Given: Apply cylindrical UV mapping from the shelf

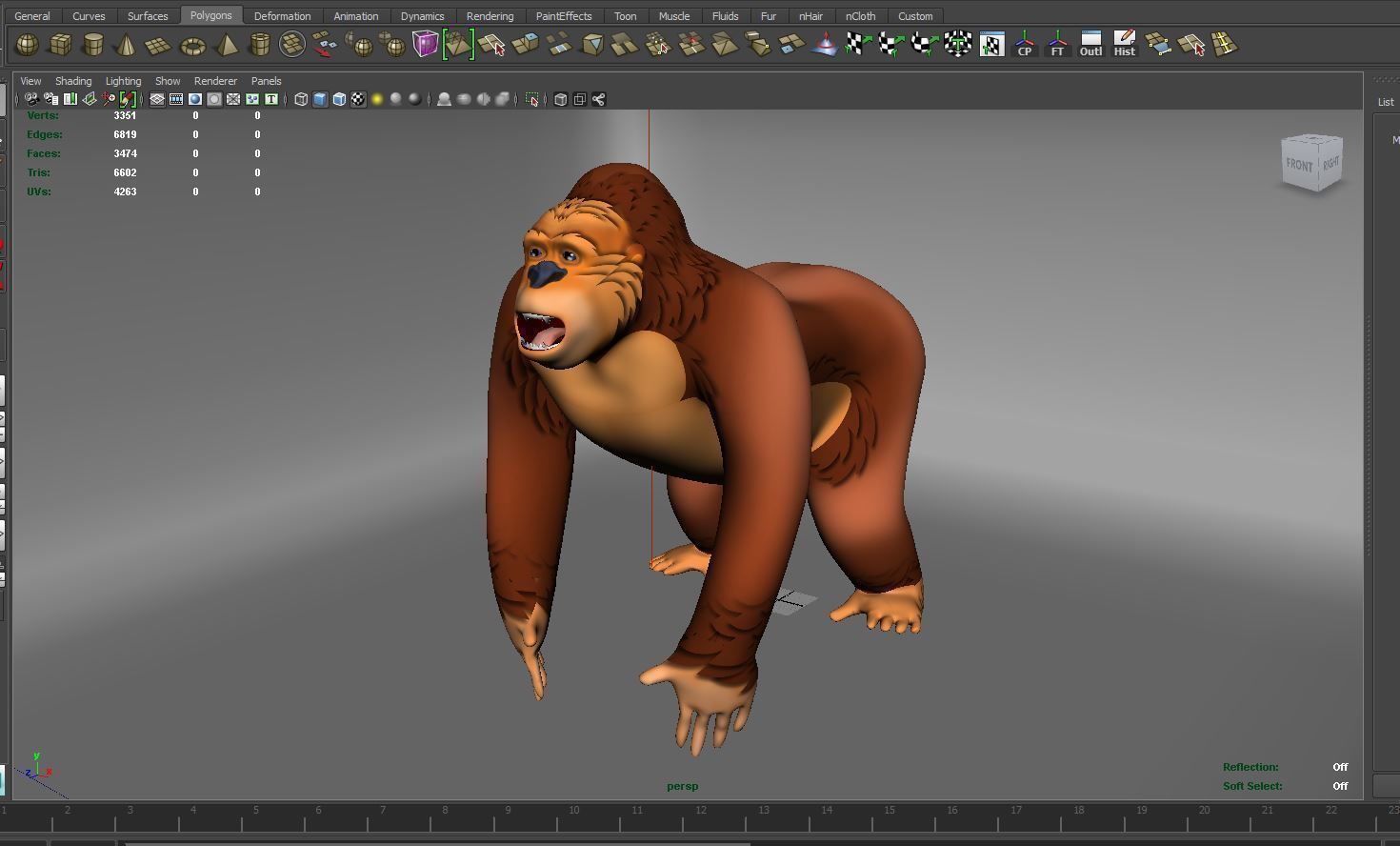Looking at the screenshot, I should click(890, 44).
